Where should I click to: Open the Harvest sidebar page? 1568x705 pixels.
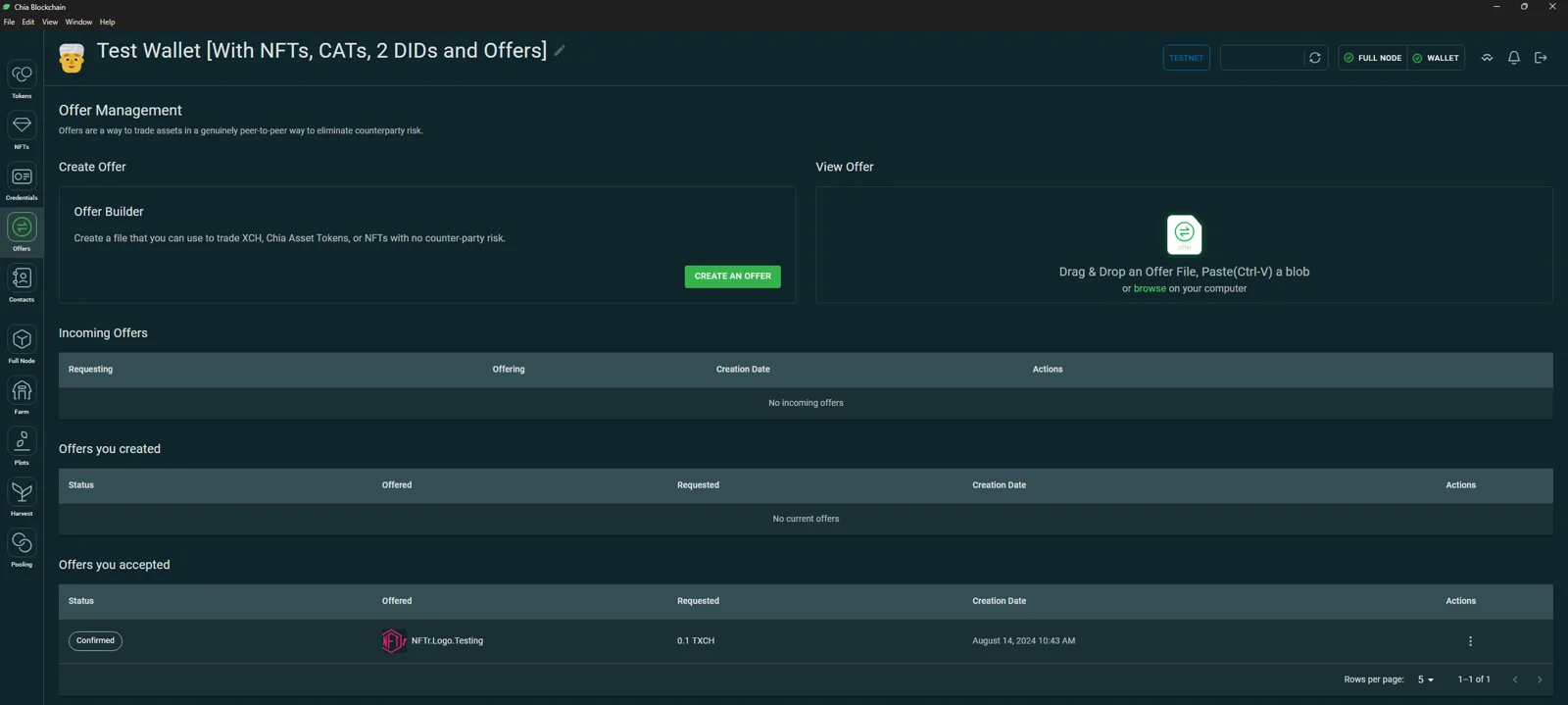tap(22, 498)
